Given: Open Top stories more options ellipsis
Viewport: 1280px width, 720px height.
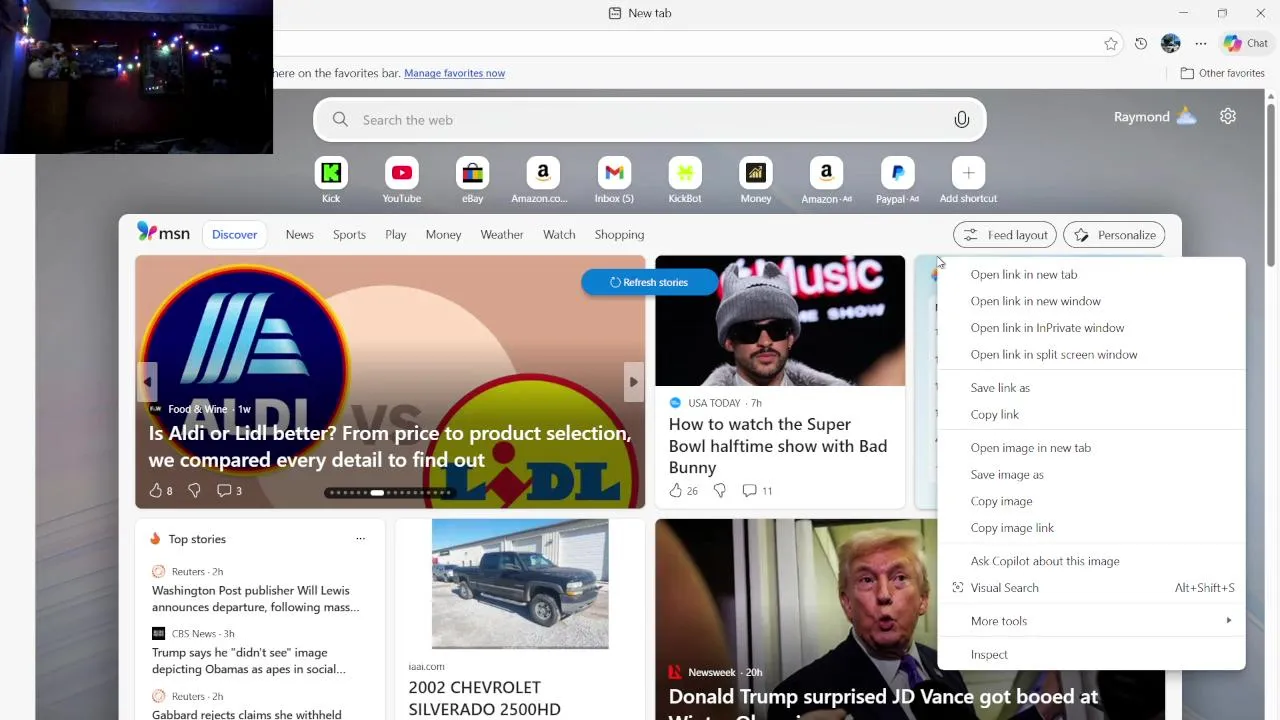Looking at the screenshot, I should [x=360, y=539].
